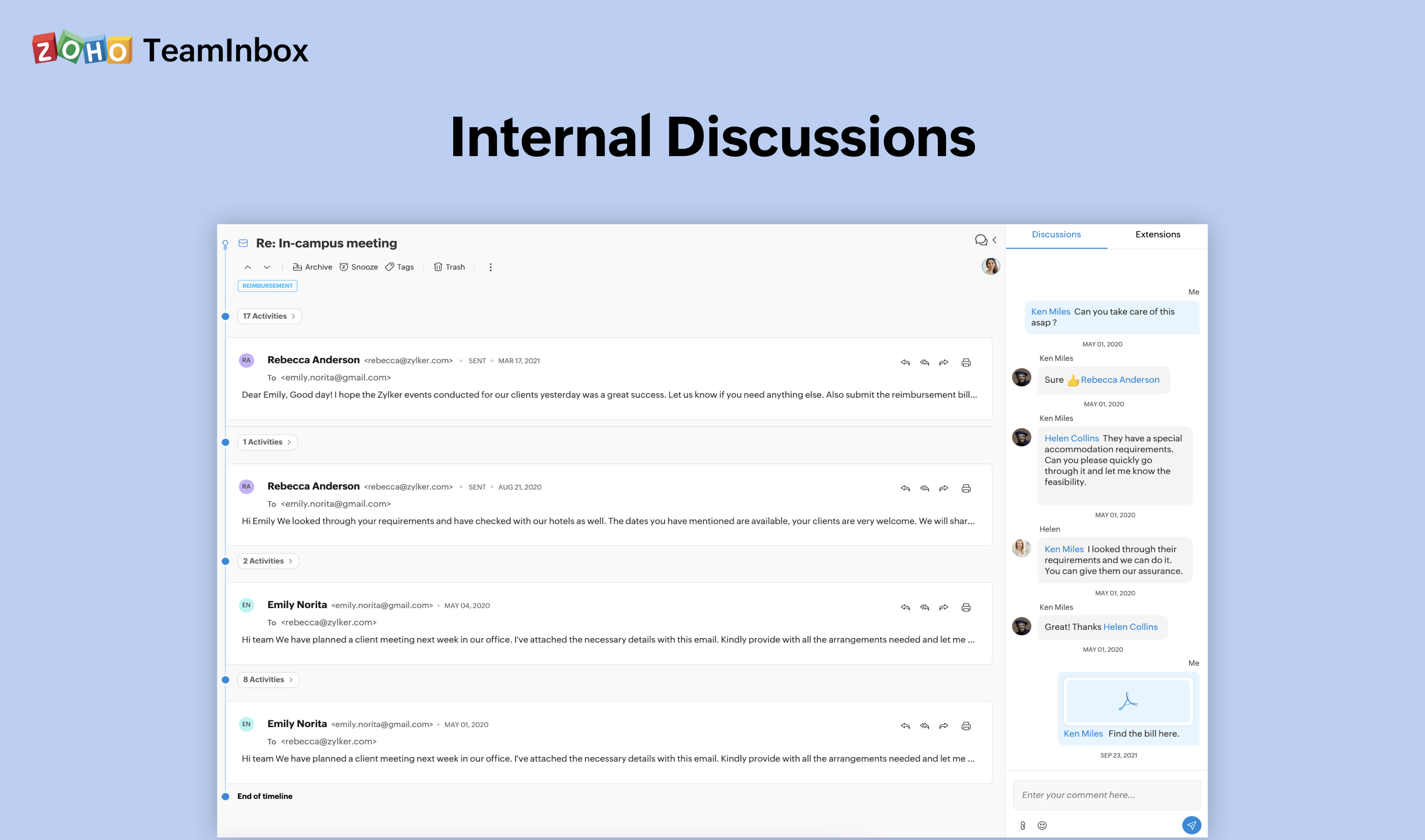The height and width of the screenshot is (840, 1425).
Task: Open the Tags option in the toolbar
Action: click(400, 266)
